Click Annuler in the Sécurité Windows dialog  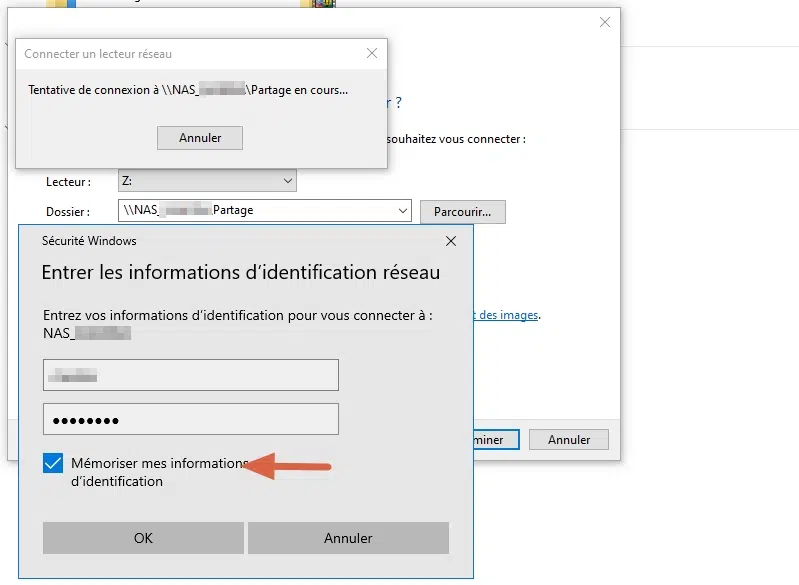[x=348, y=538]
